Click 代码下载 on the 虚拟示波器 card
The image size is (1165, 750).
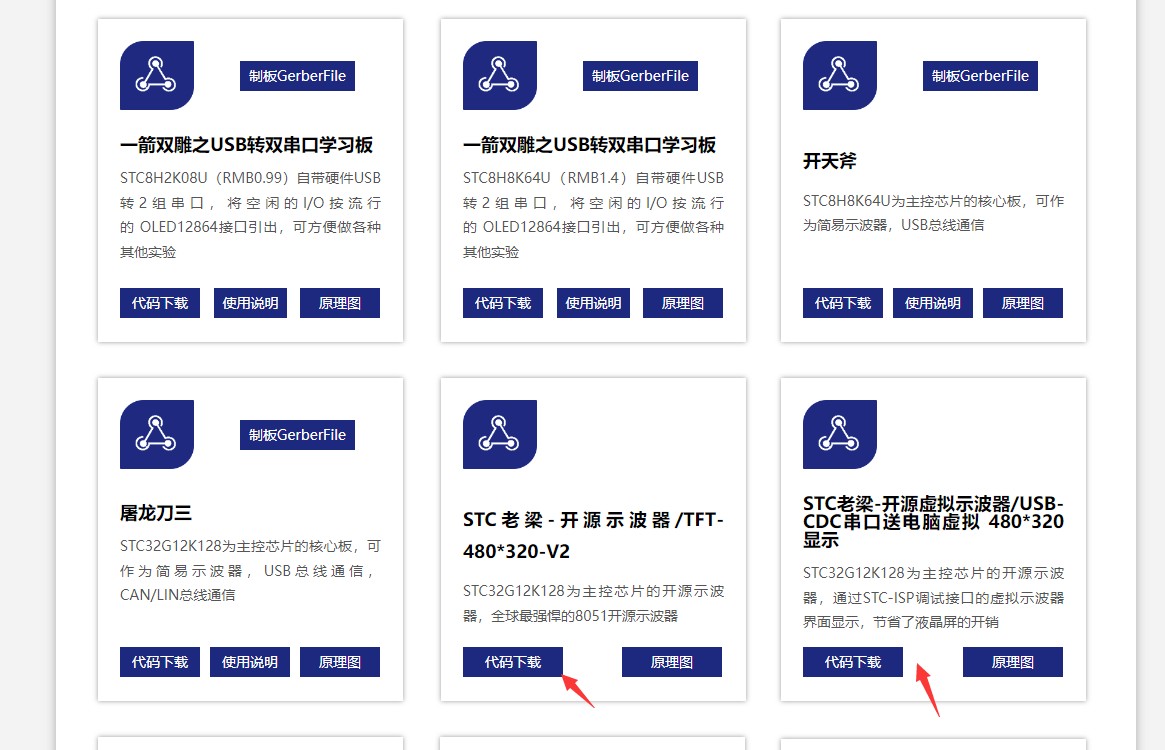tap(853, 662)
